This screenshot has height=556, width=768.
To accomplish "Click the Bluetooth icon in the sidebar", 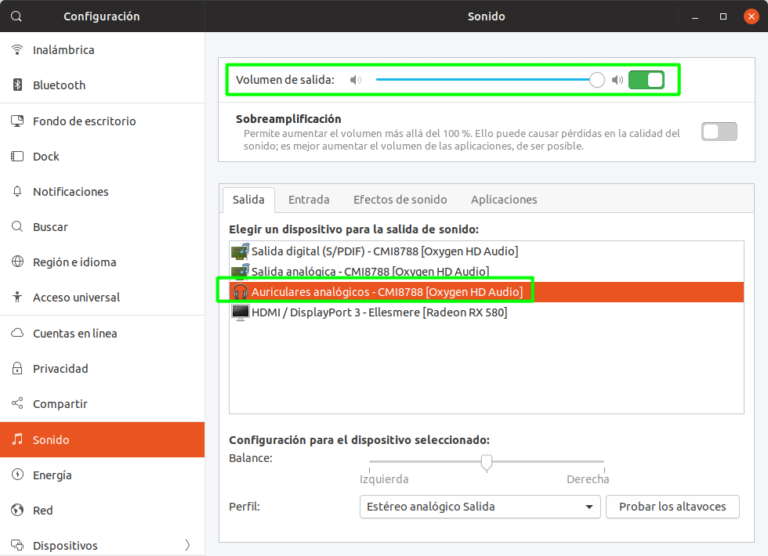I will pos(17,85).
